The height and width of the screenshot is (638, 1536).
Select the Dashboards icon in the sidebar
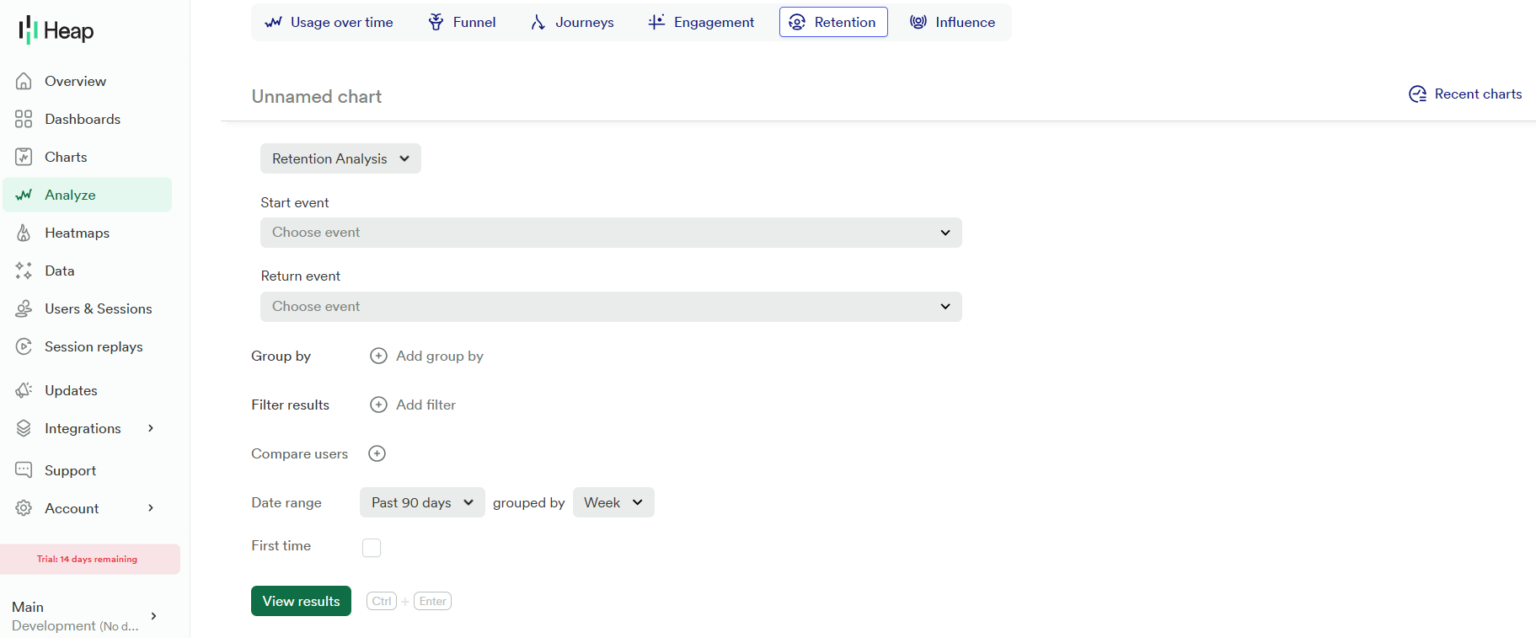79,118
